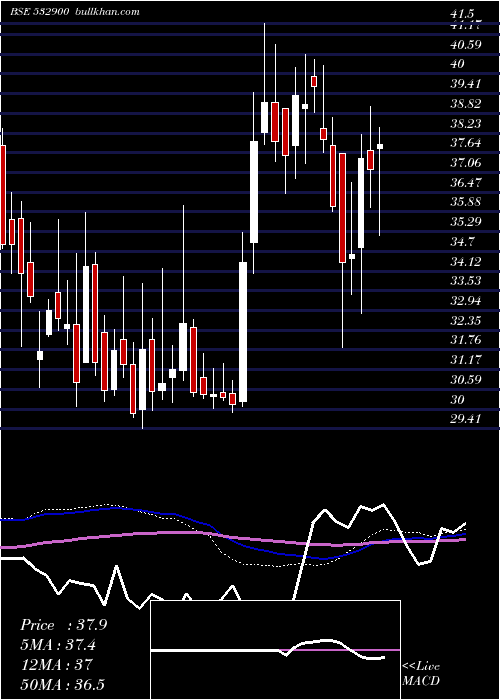500x700 pixels.
Task: Click the last white candlestick on the right
Action: click(380, 146)
